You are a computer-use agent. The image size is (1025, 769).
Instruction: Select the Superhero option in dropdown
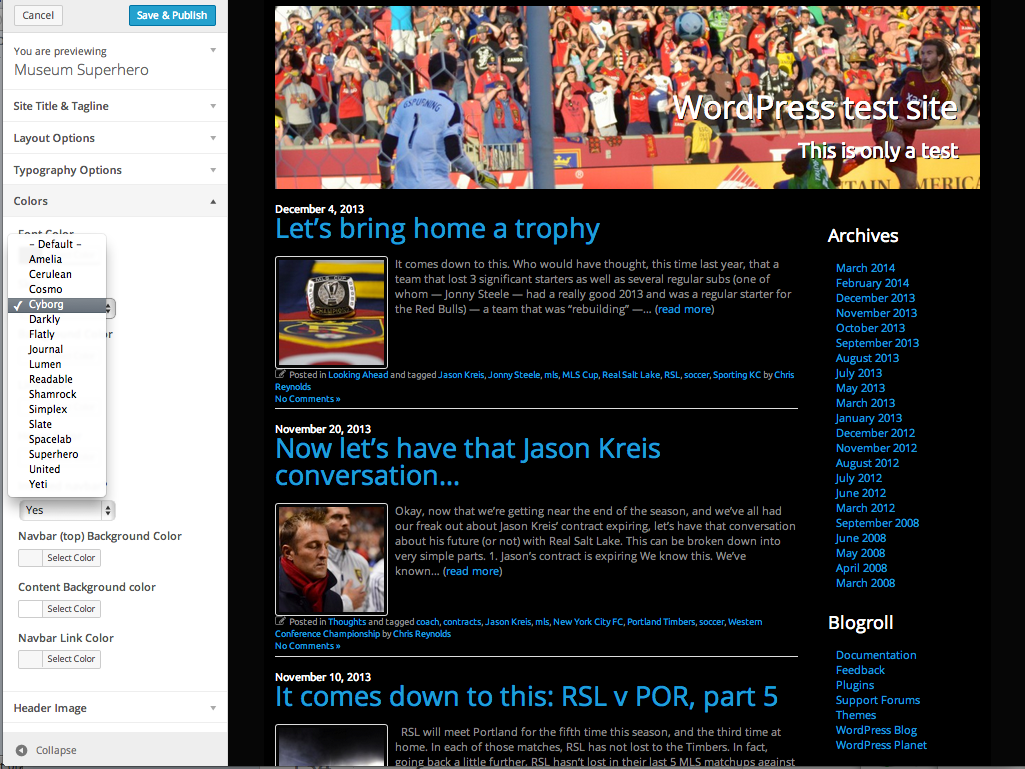pyautogui.click(x=53, y=454)
